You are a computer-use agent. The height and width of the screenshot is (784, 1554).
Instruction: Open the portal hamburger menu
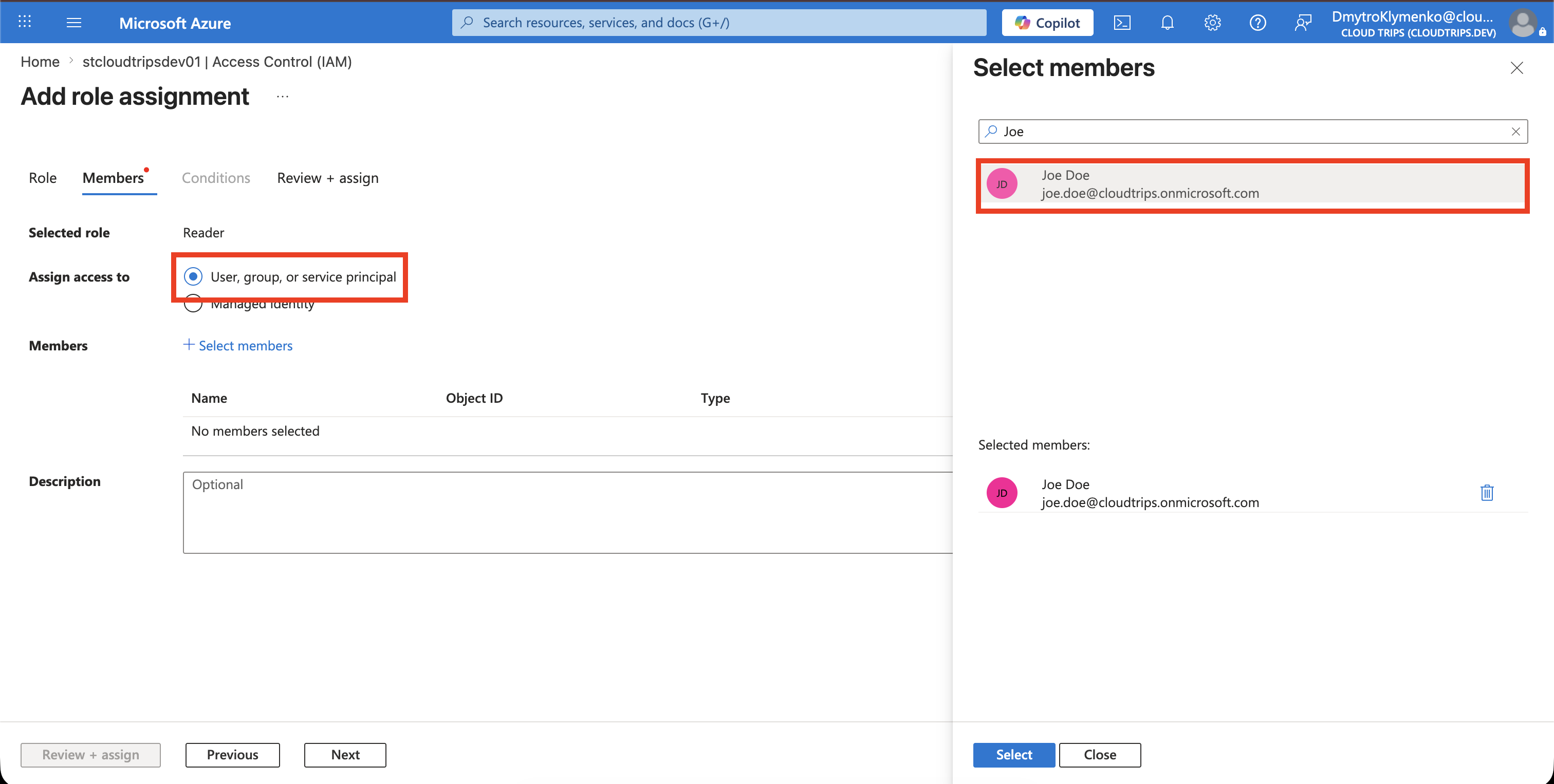(x=73, y=22)
